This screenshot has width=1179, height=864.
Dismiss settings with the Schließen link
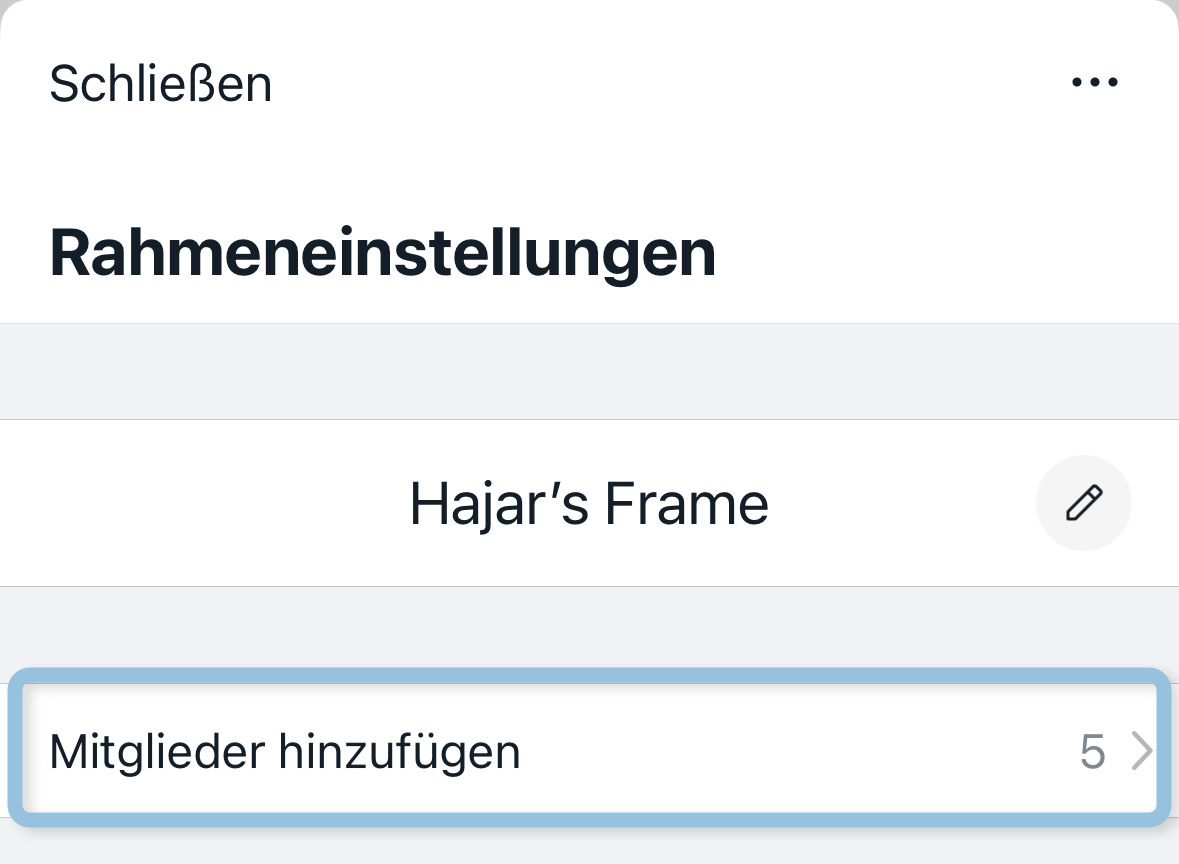click(161, 84)
